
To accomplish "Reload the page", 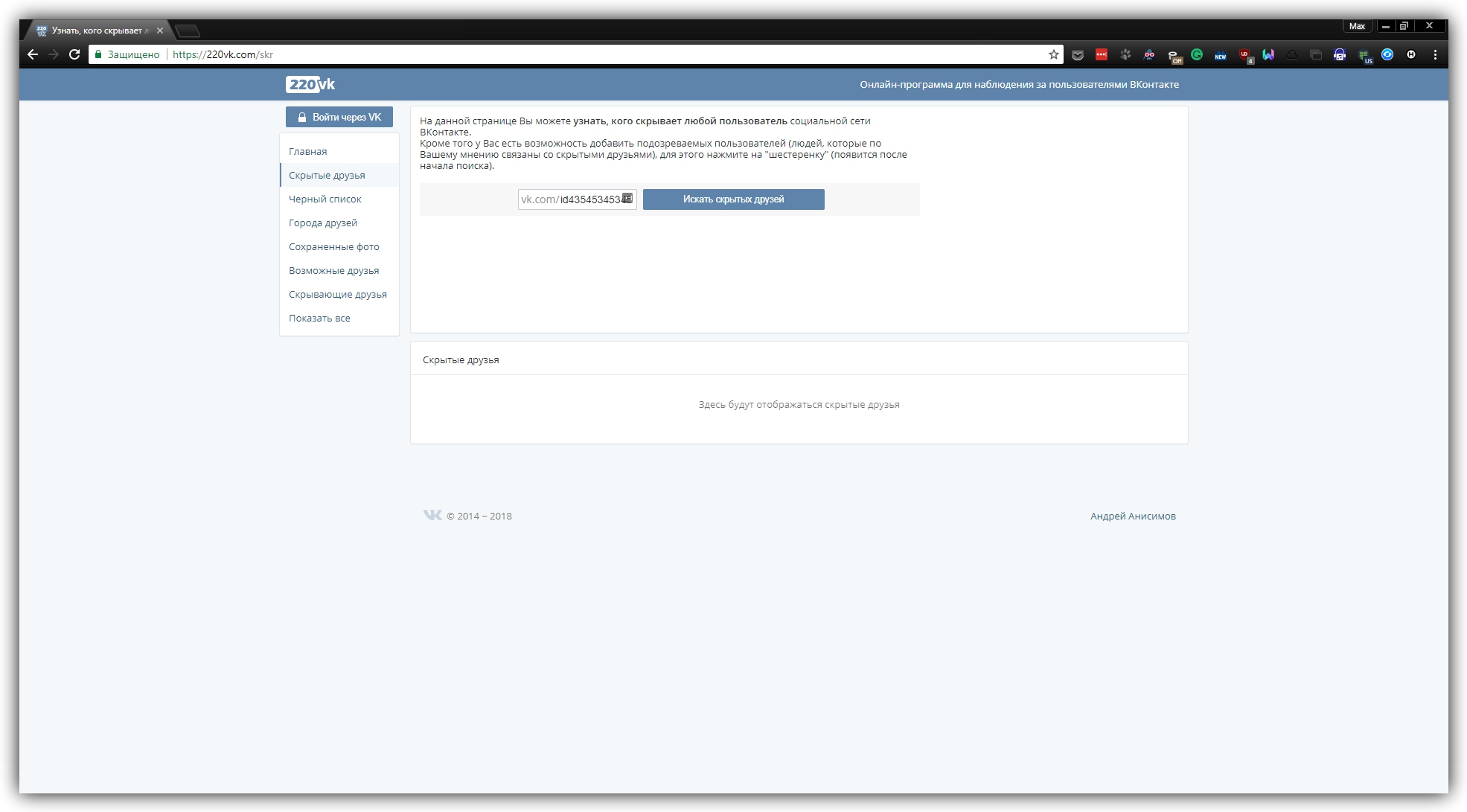I will pyautogui.click(x=74, y=54).
